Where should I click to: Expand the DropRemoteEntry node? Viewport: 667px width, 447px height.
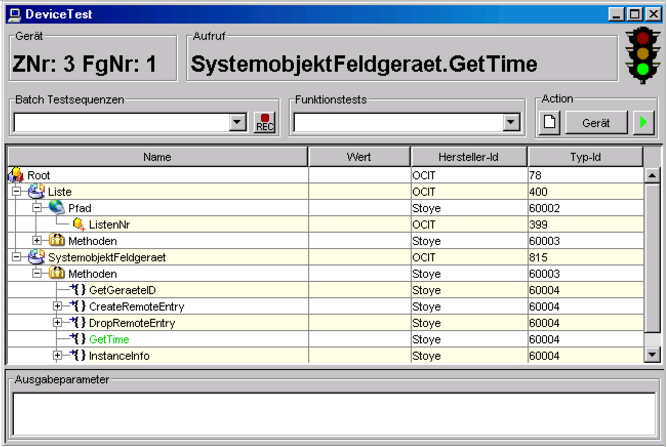(x=57, y=323)
